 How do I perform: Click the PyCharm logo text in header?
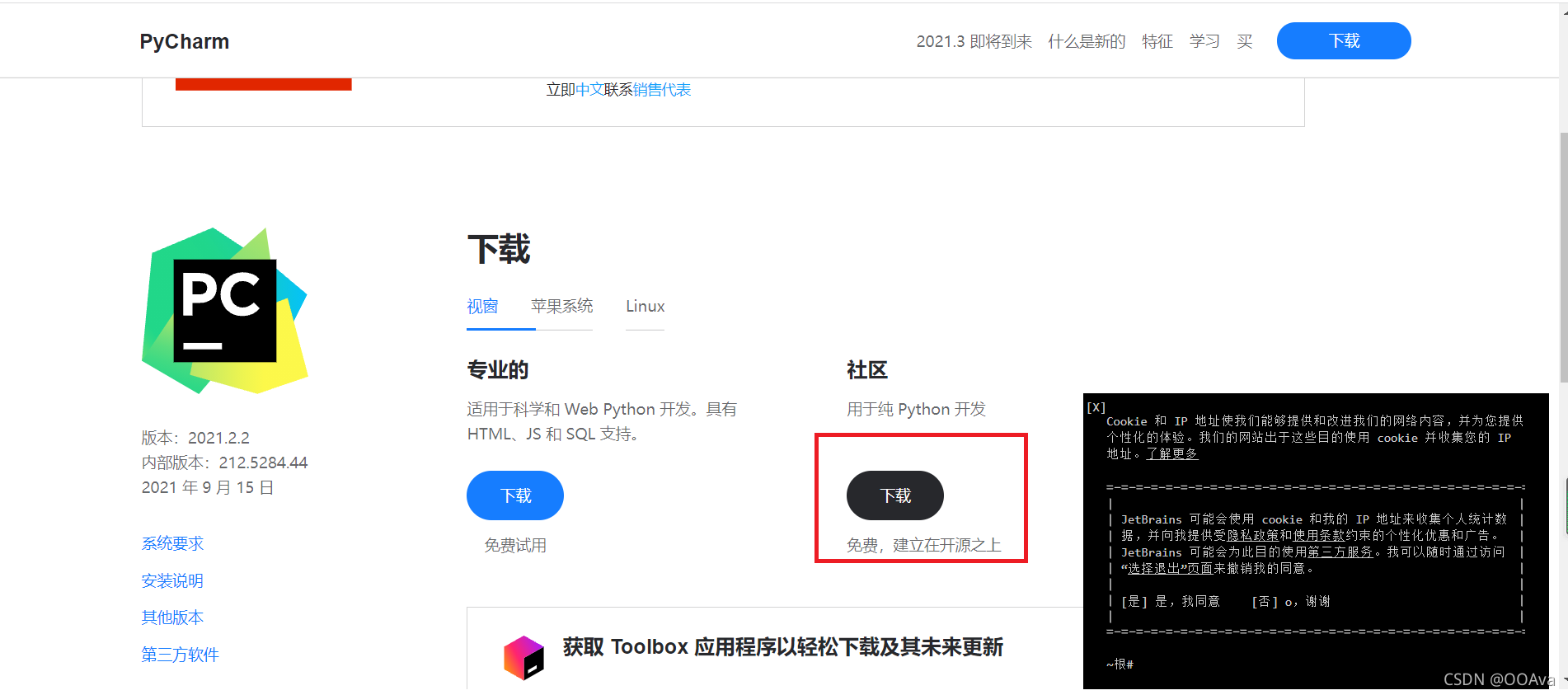tap(185, 41)
